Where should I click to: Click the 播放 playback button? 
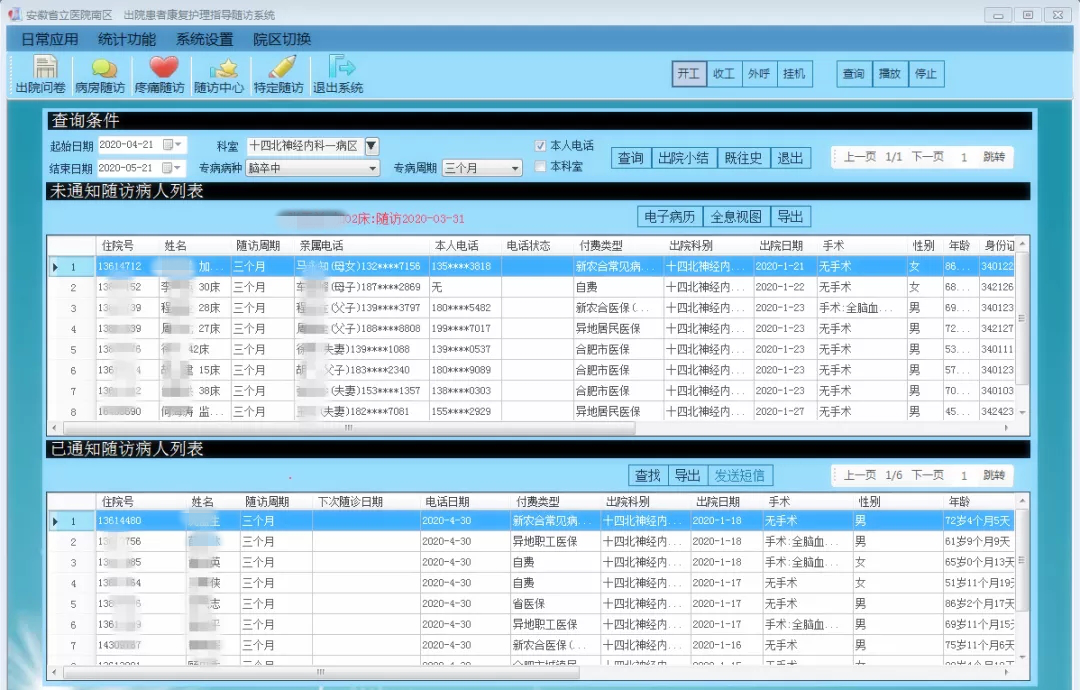(890, 74)
